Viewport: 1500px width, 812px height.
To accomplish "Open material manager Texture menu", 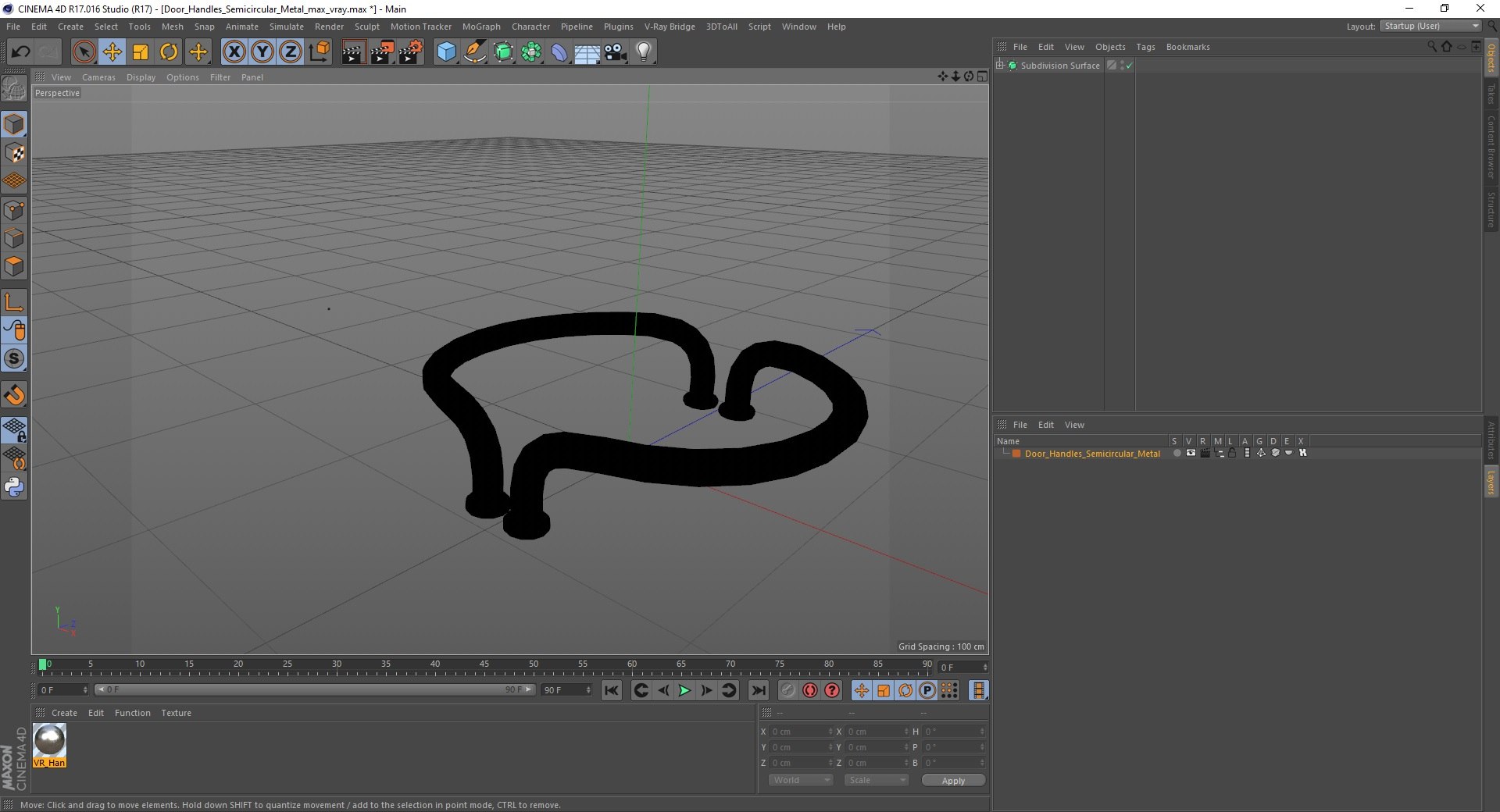I will (176, 713).
